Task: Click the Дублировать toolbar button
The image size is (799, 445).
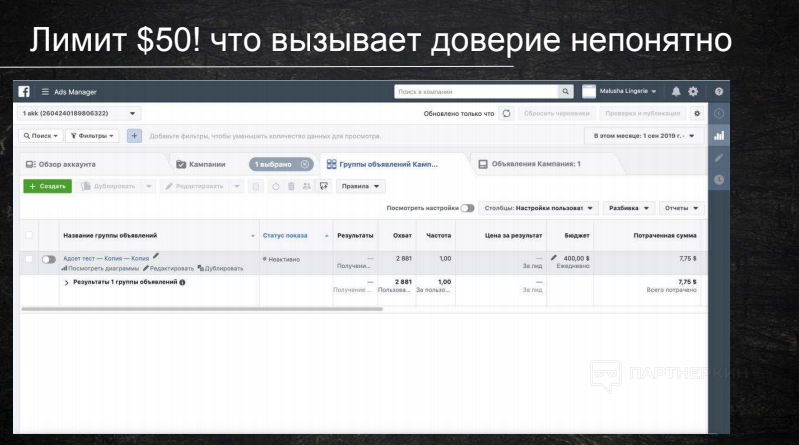Action: pyautogui.click(x=109, y=187)
